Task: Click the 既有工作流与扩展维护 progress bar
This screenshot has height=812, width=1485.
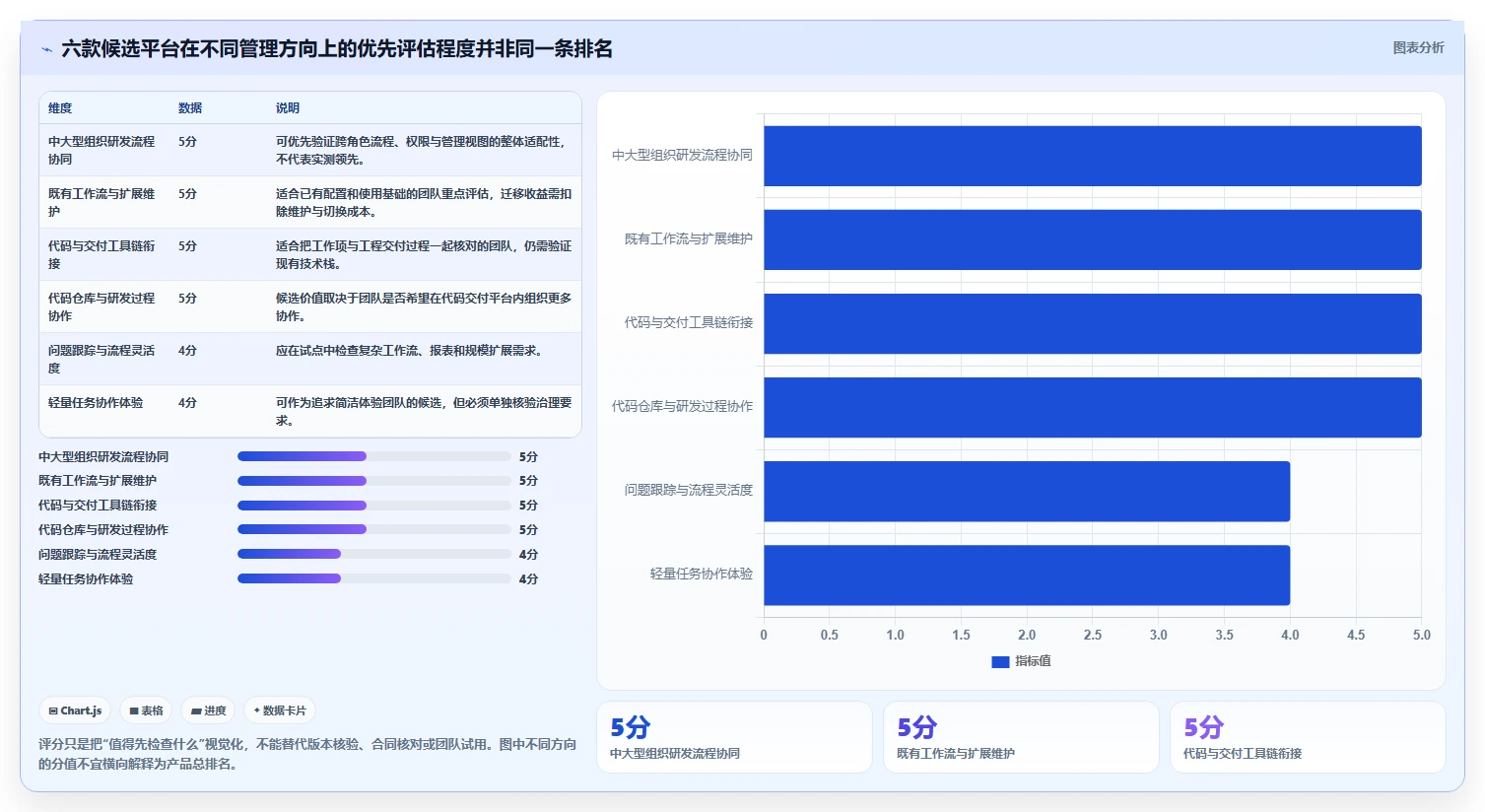Action: tap(374, 481)
